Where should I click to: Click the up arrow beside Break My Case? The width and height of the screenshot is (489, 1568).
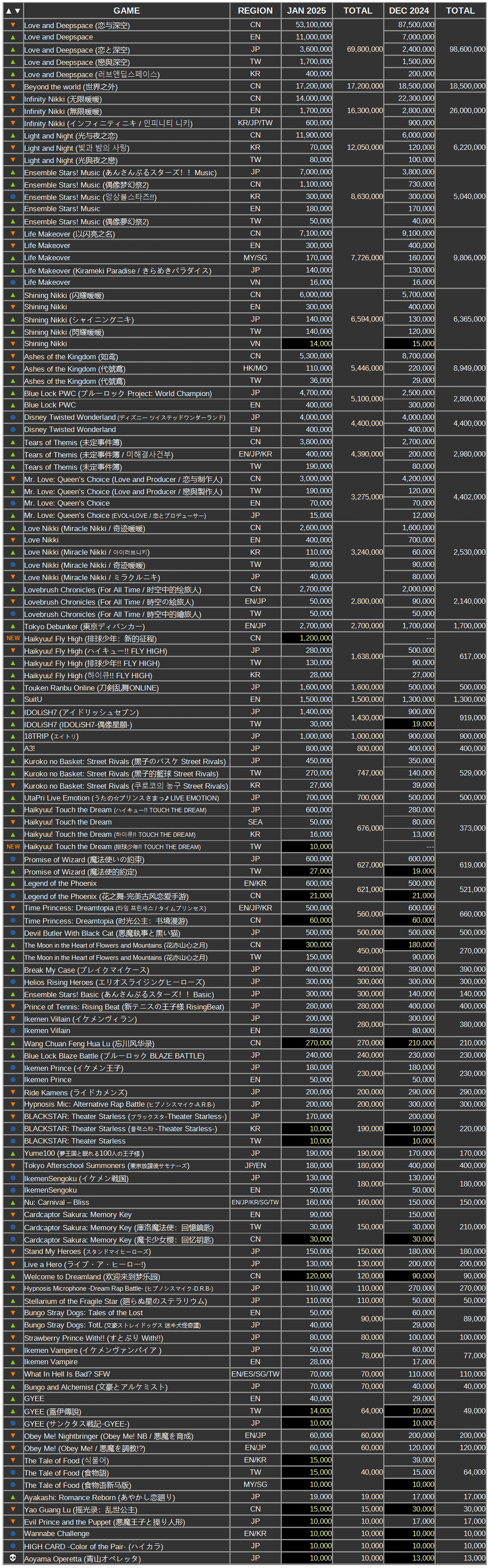tap(13, 969)
